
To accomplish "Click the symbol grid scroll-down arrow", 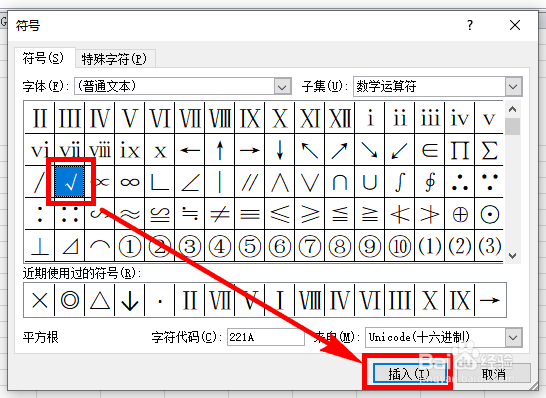I will [513, 255].
